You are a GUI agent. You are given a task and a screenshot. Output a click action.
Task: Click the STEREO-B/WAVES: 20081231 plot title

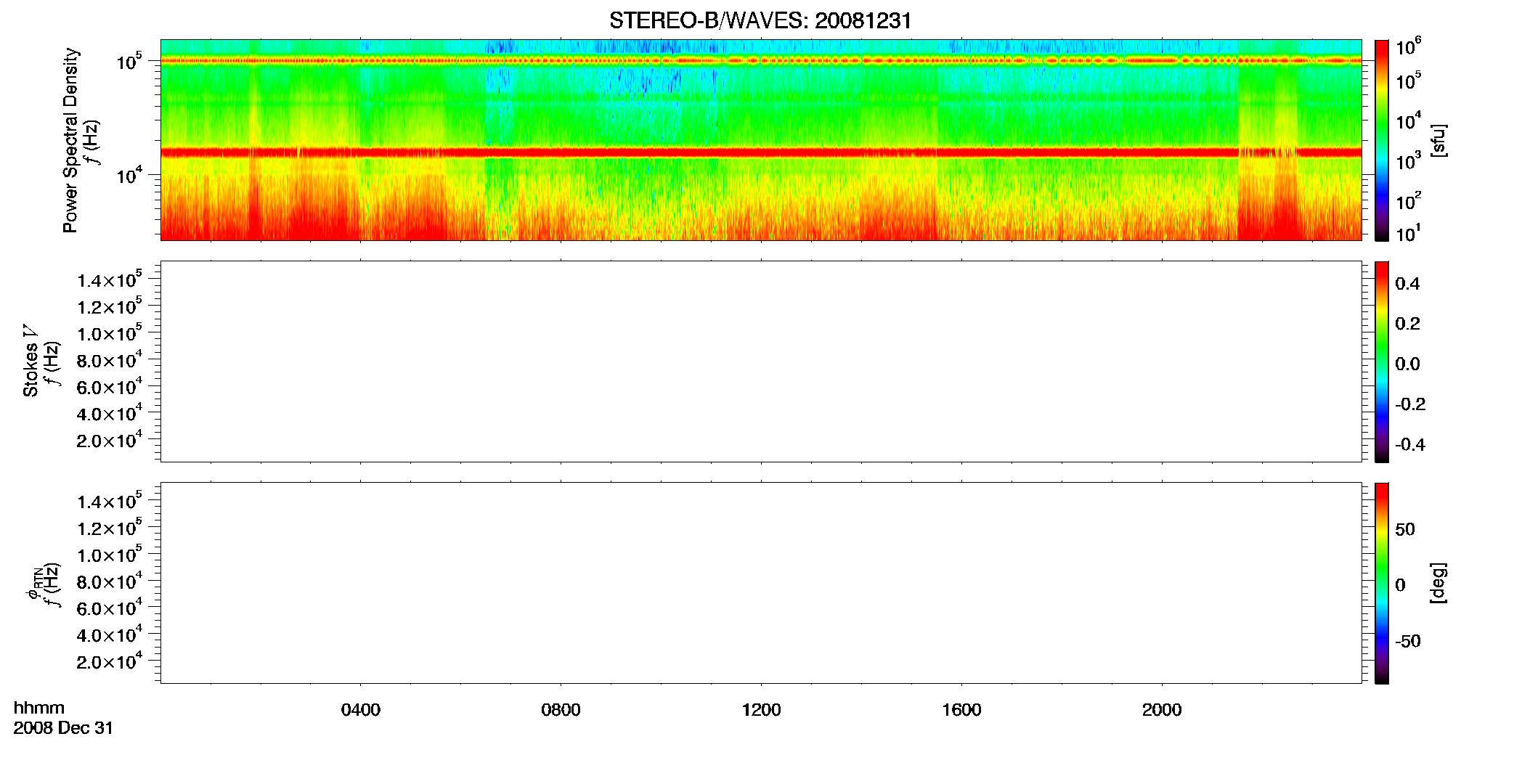point(760,20)
